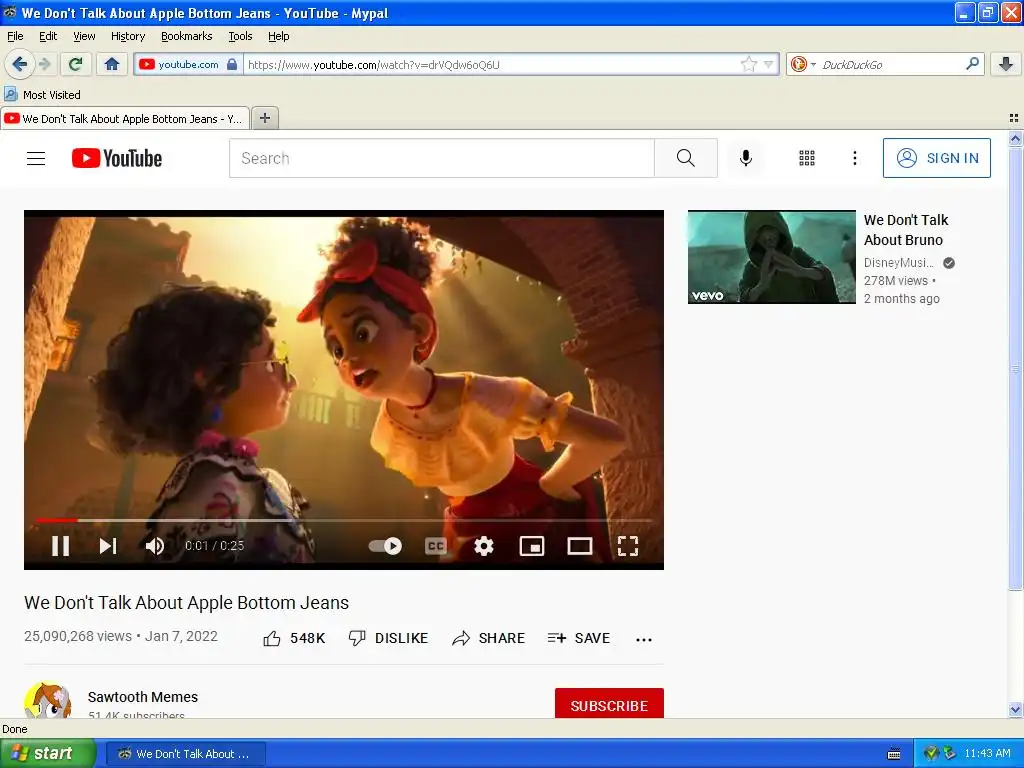Open the Tools menu
Image resolution: width=1024 pixels, height=768 pixels.
tap(240, 37)
